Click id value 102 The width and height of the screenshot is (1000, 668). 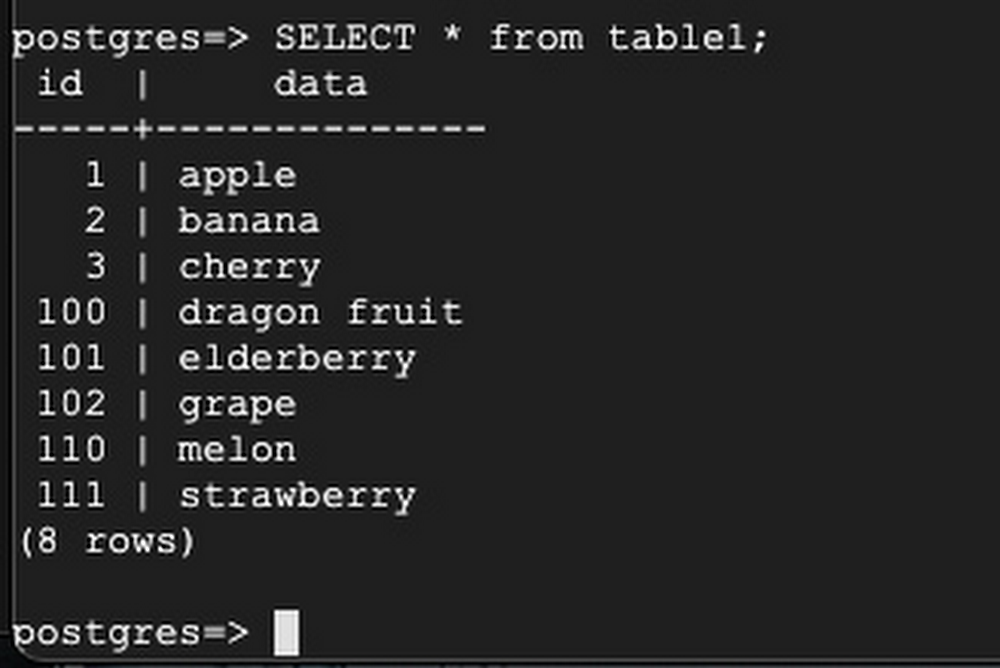point(71,404)
